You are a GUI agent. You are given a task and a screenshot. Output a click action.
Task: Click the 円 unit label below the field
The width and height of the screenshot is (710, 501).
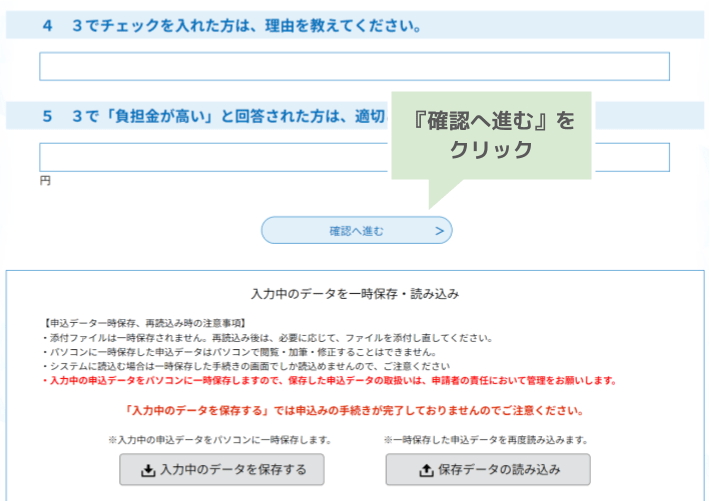click(45, 181)
